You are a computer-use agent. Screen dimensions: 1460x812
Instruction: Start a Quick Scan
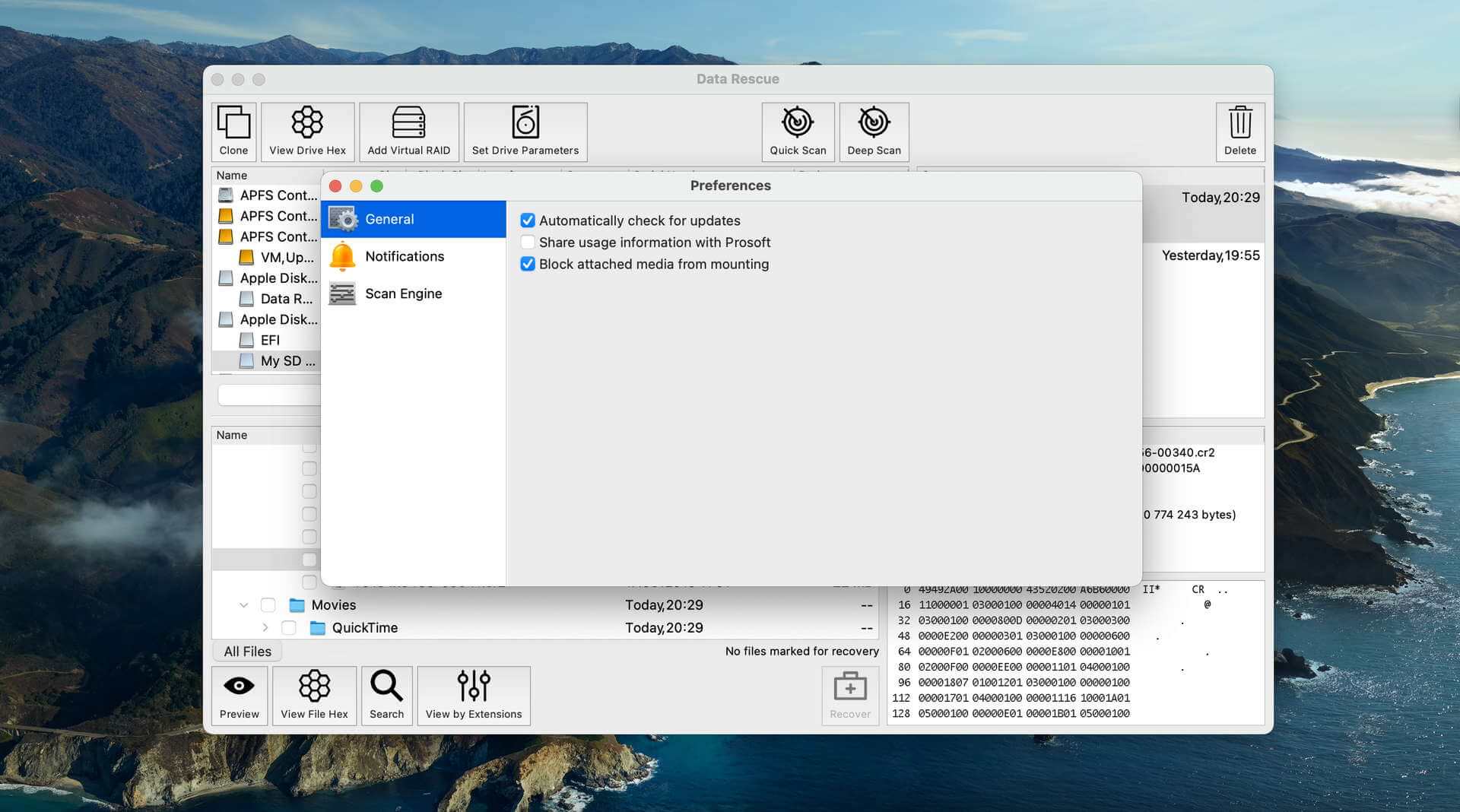[798, 131]
